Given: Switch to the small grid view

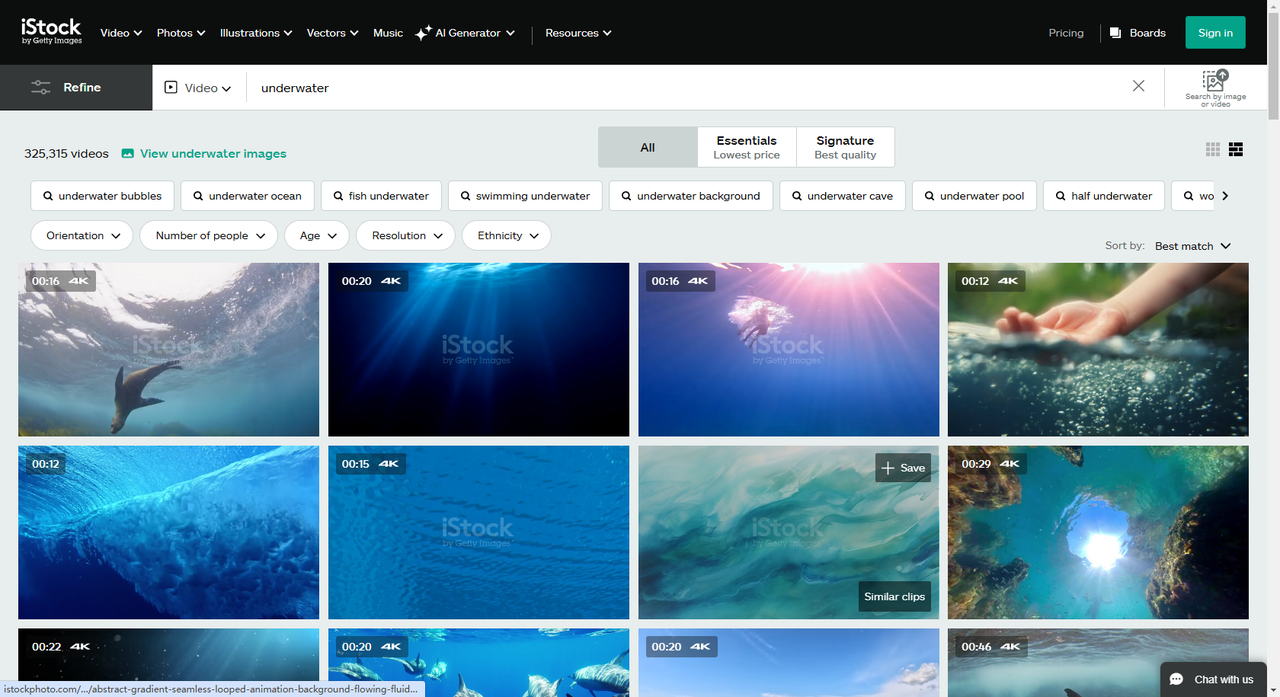Looking at the screenshot, I should (1213, 149).
